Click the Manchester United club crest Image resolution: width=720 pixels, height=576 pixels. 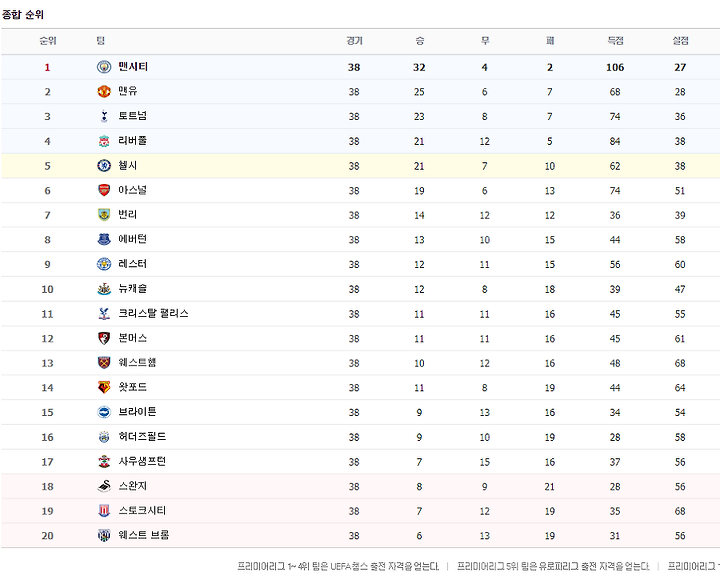pos(104,91)
